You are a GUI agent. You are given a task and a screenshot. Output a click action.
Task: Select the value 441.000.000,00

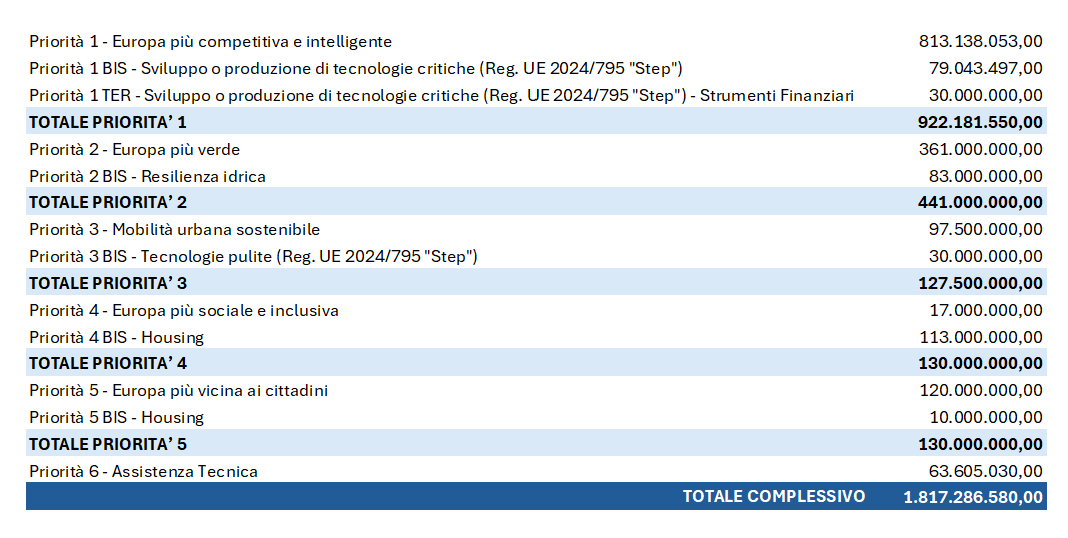980,202
